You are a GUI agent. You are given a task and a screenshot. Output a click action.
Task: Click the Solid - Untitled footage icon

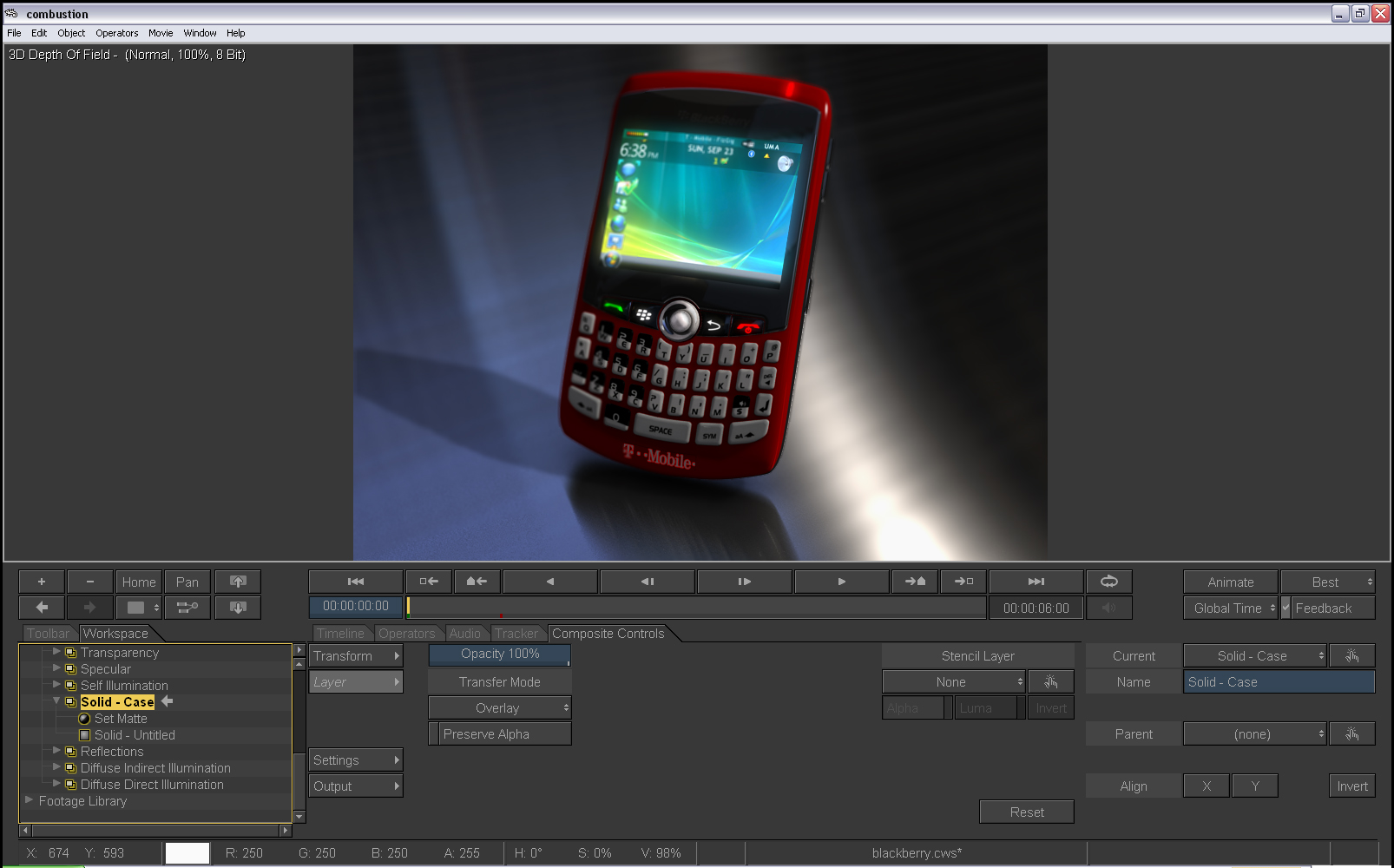84,735
